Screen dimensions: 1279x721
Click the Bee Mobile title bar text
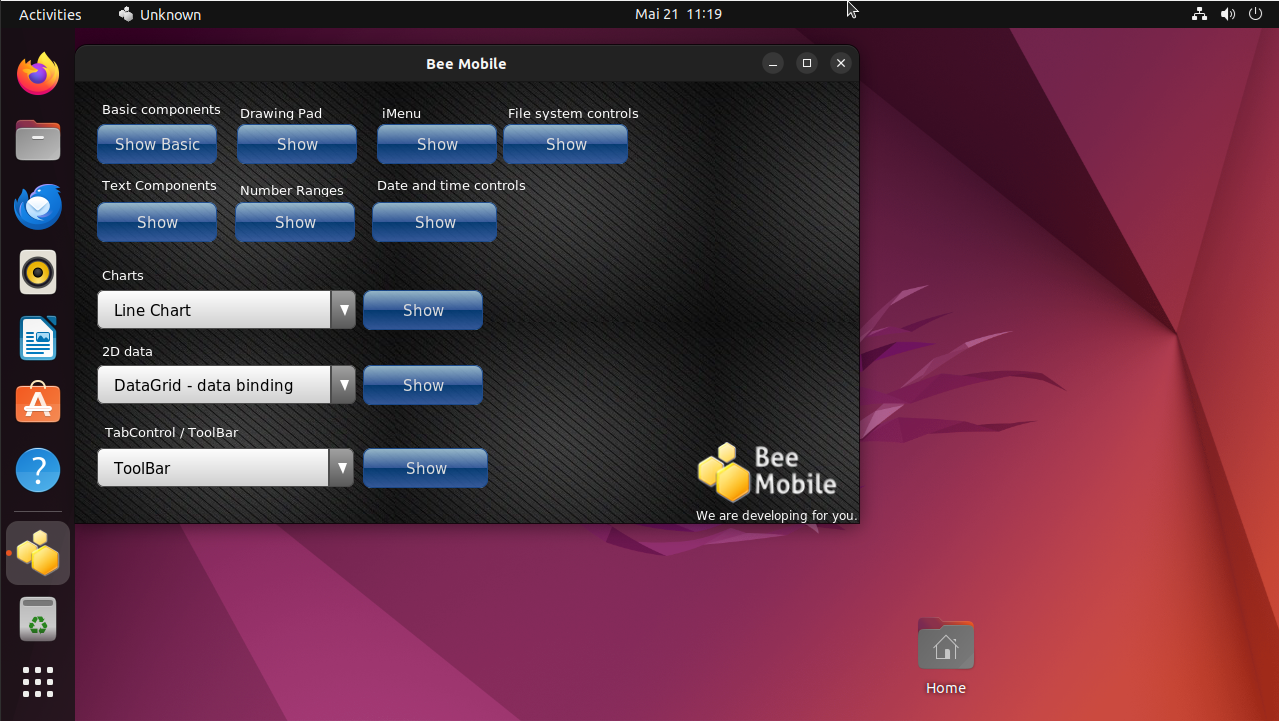pos(466,64)
